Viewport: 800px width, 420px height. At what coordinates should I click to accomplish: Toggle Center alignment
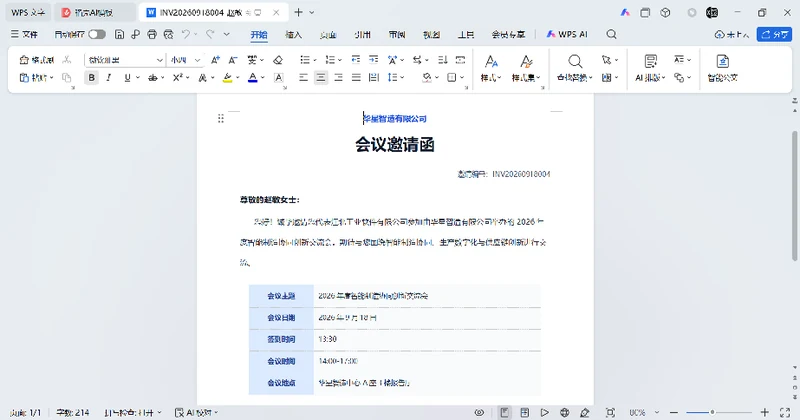tap(321, 78)
